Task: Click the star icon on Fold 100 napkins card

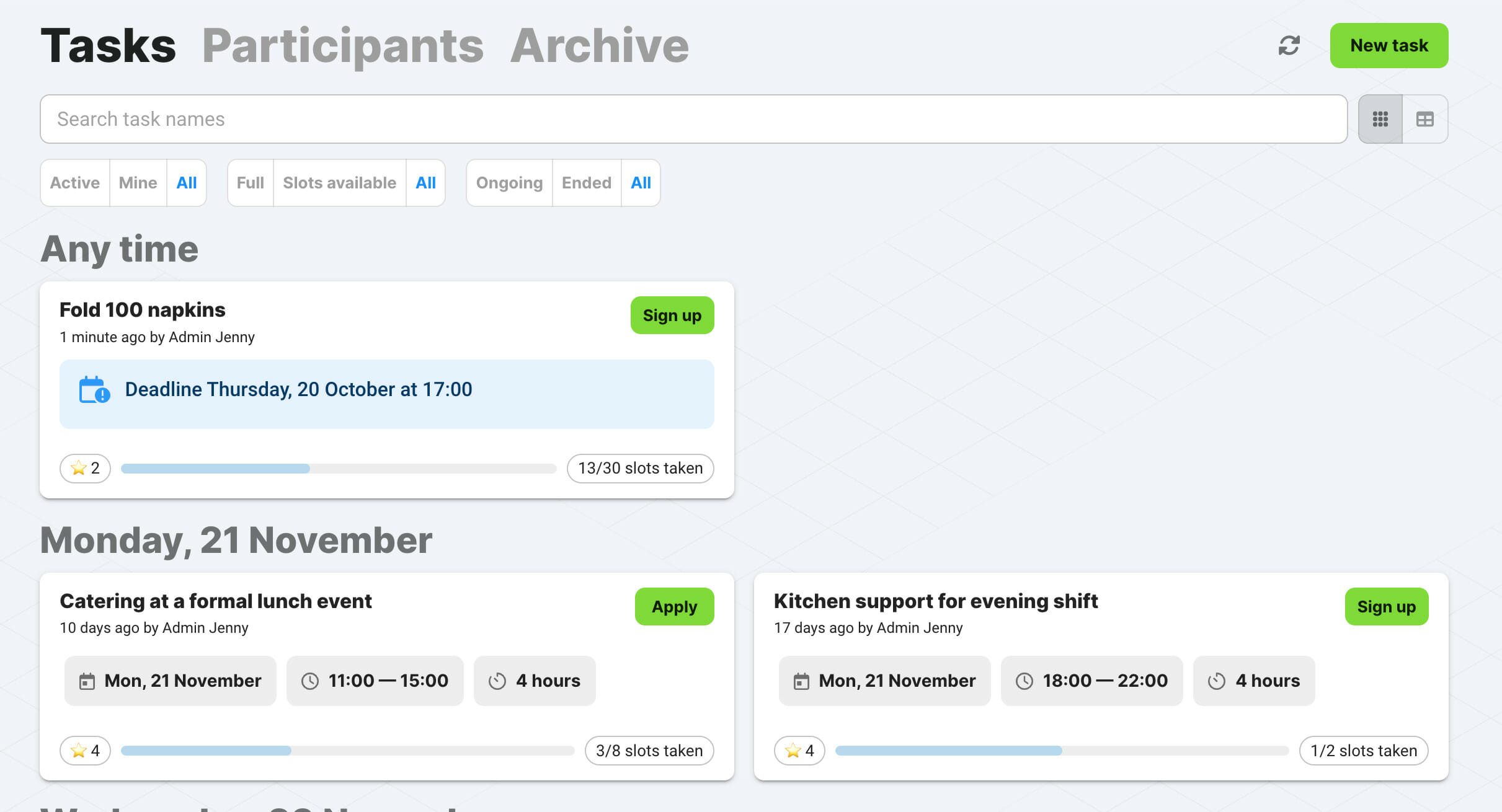Action: pos(78,469)
